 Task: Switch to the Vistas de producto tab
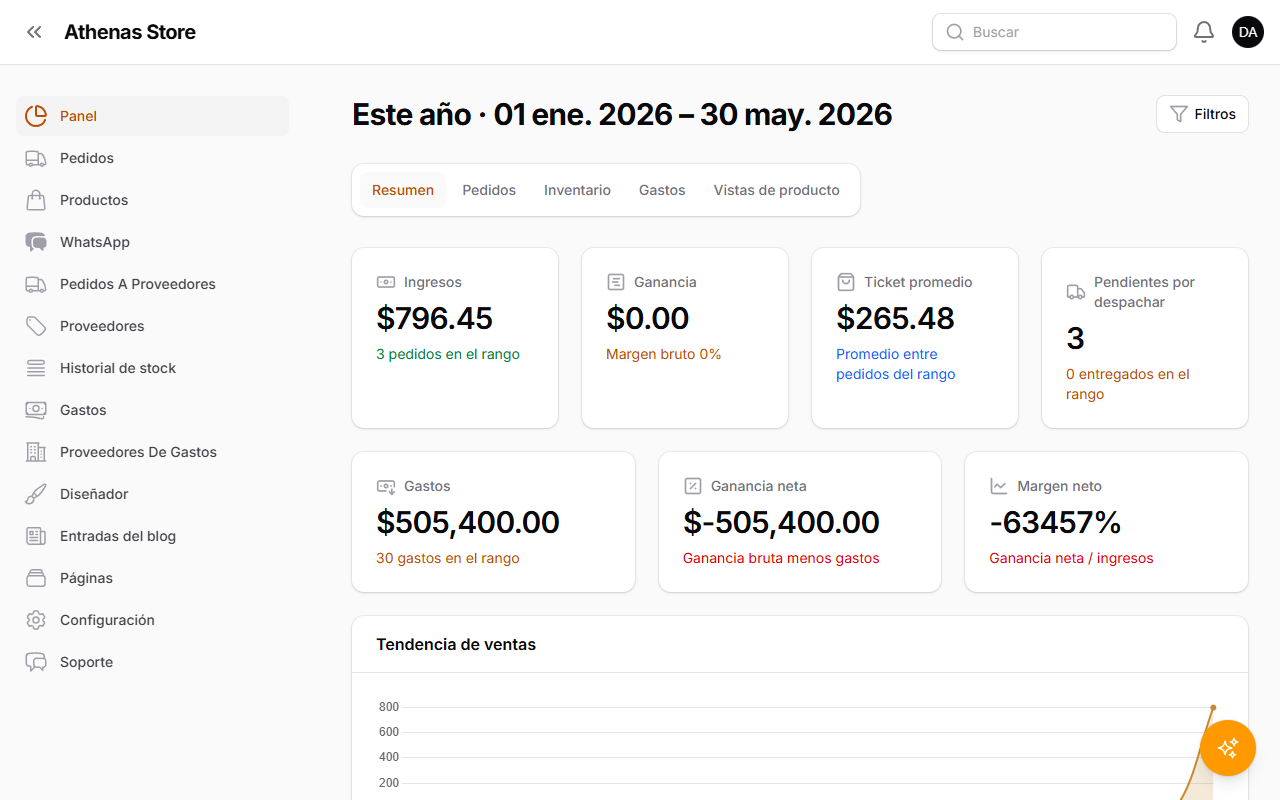coord(777,190)
